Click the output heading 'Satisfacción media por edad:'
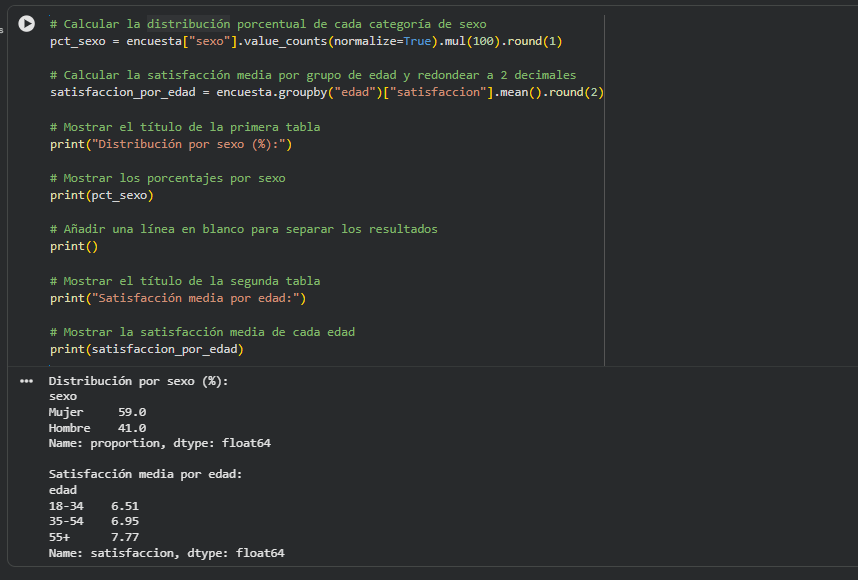The height and width of the screenshot is (580, 858). 146,474
